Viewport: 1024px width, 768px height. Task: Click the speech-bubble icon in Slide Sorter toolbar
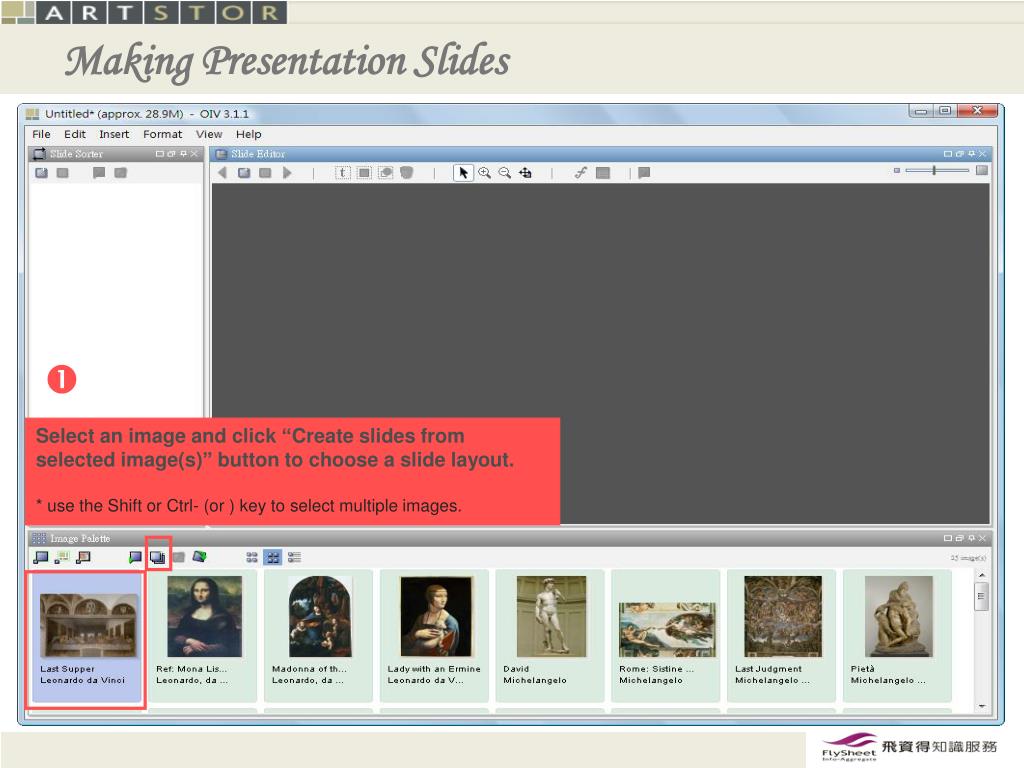(99, 173)
